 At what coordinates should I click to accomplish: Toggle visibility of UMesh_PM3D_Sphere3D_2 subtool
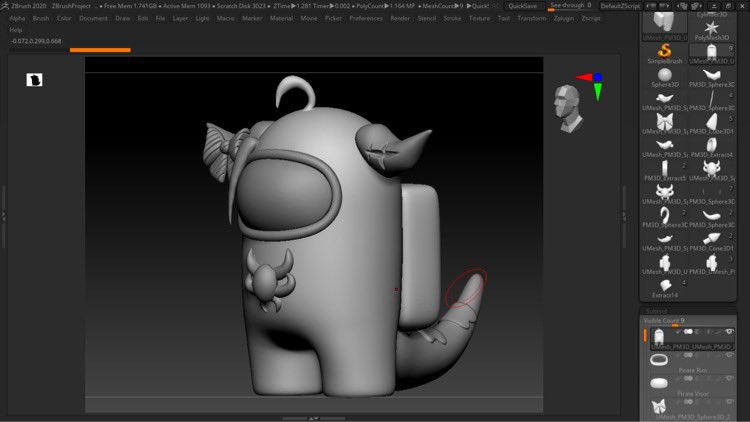click(729, 402)
